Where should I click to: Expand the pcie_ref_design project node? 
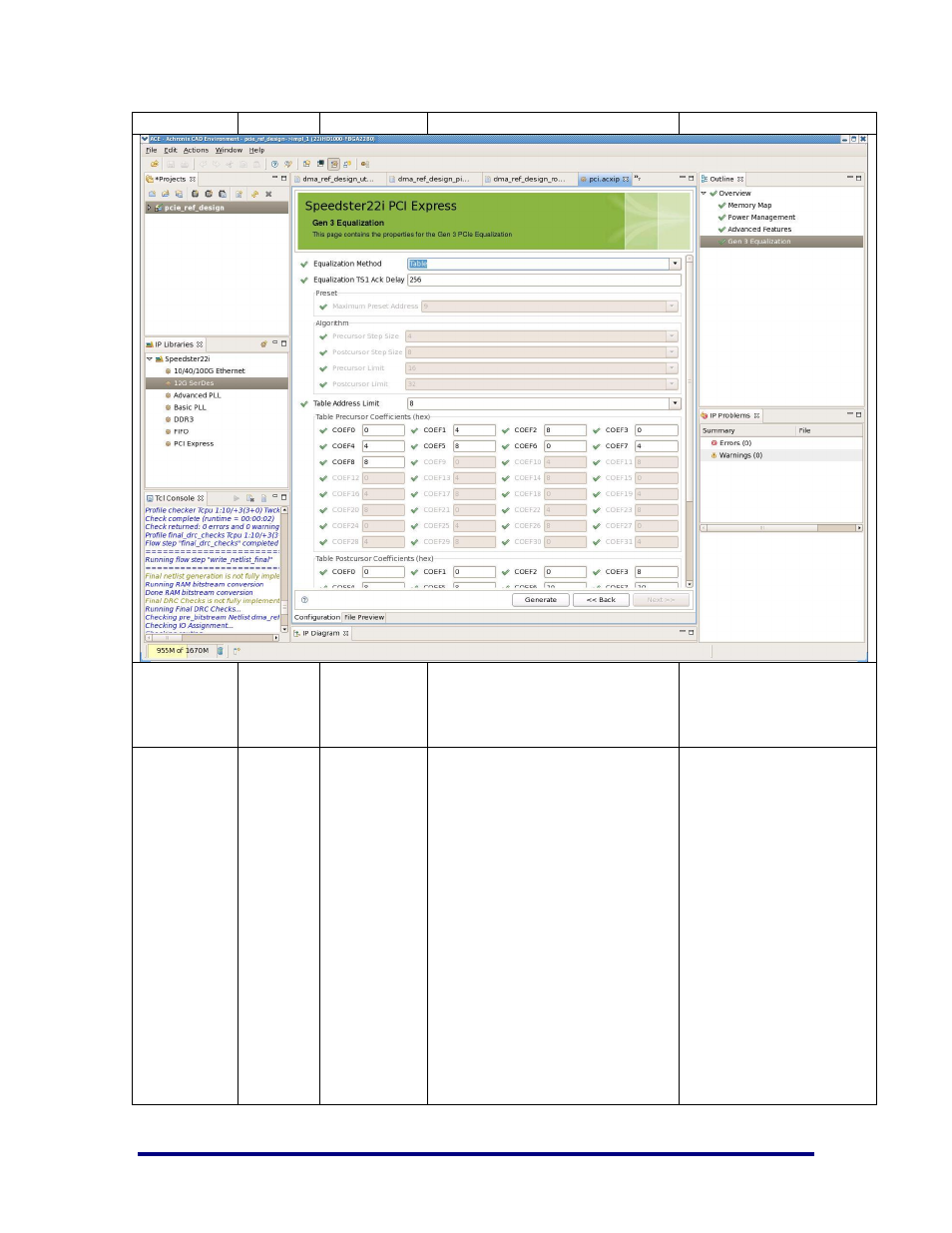(x=150, y=208)
